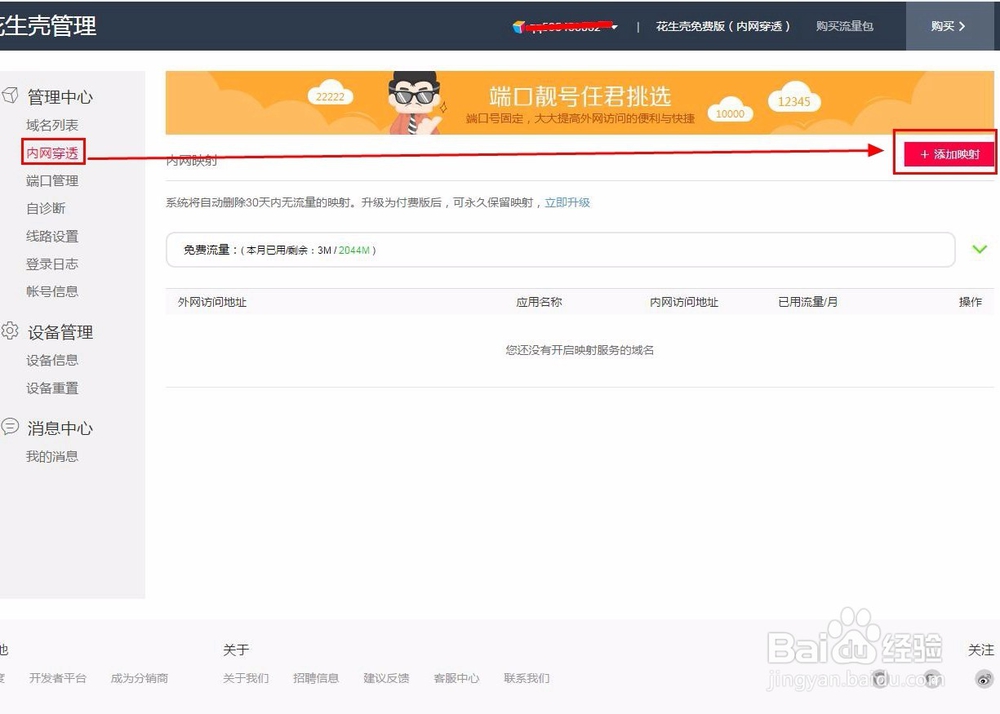Select 内网穿透 in the sidebar
This screenshot has width=1000, height=714.
click(52, 152)
